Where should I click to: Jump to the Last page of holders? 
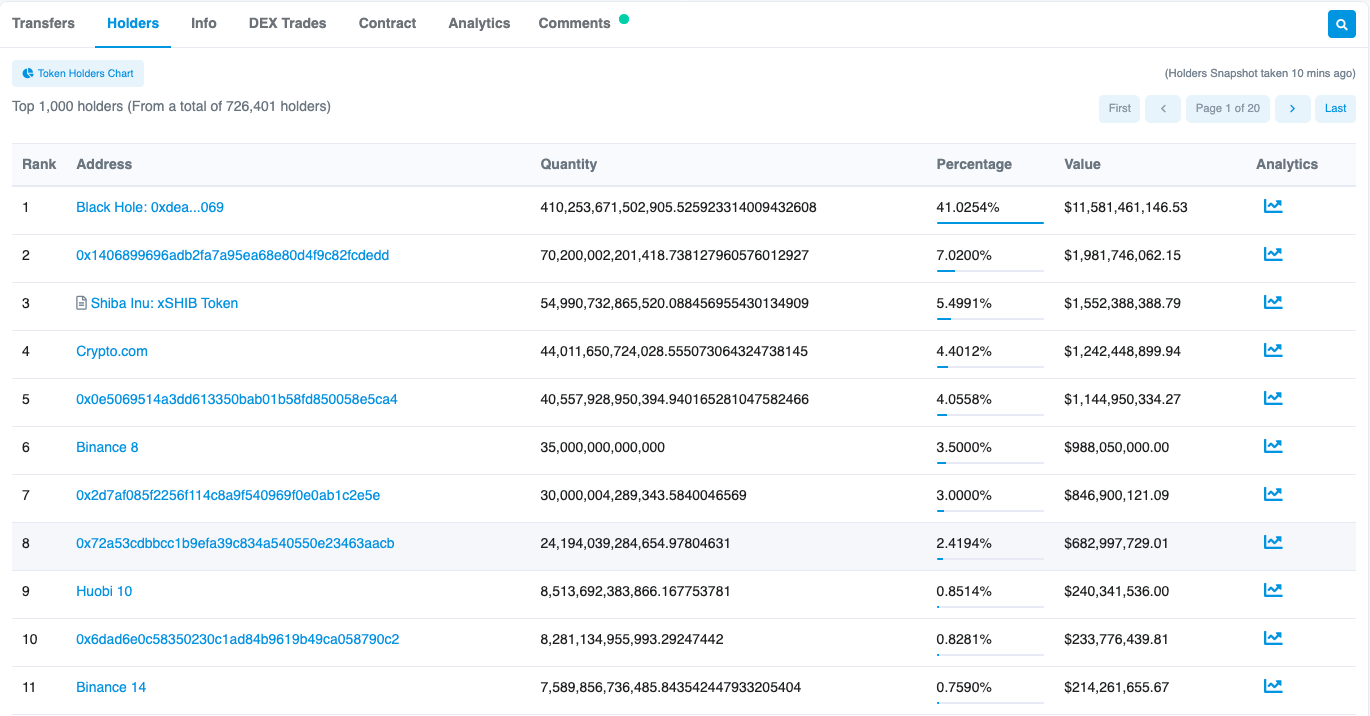coord(1335,108)
